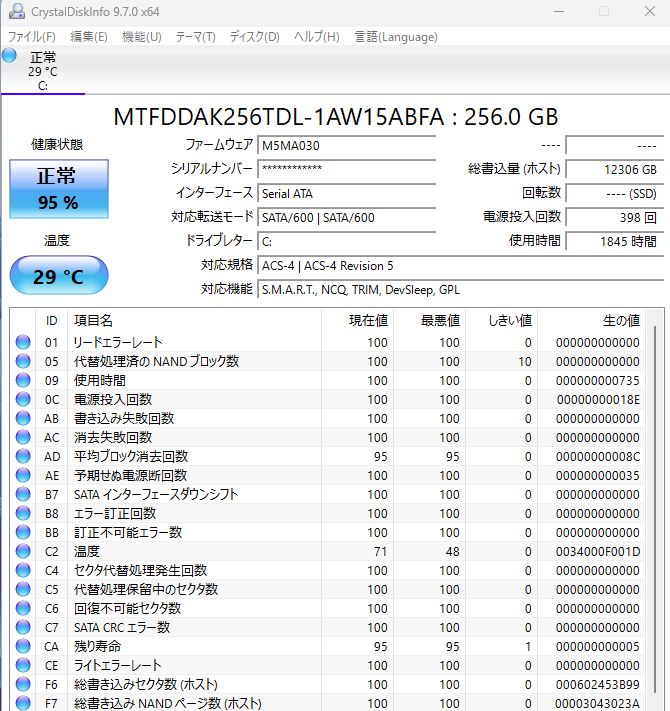Viewport: 670px width, 711px height.
Task: Click the ドライブレター field showing C:
Action: [347, 242]
